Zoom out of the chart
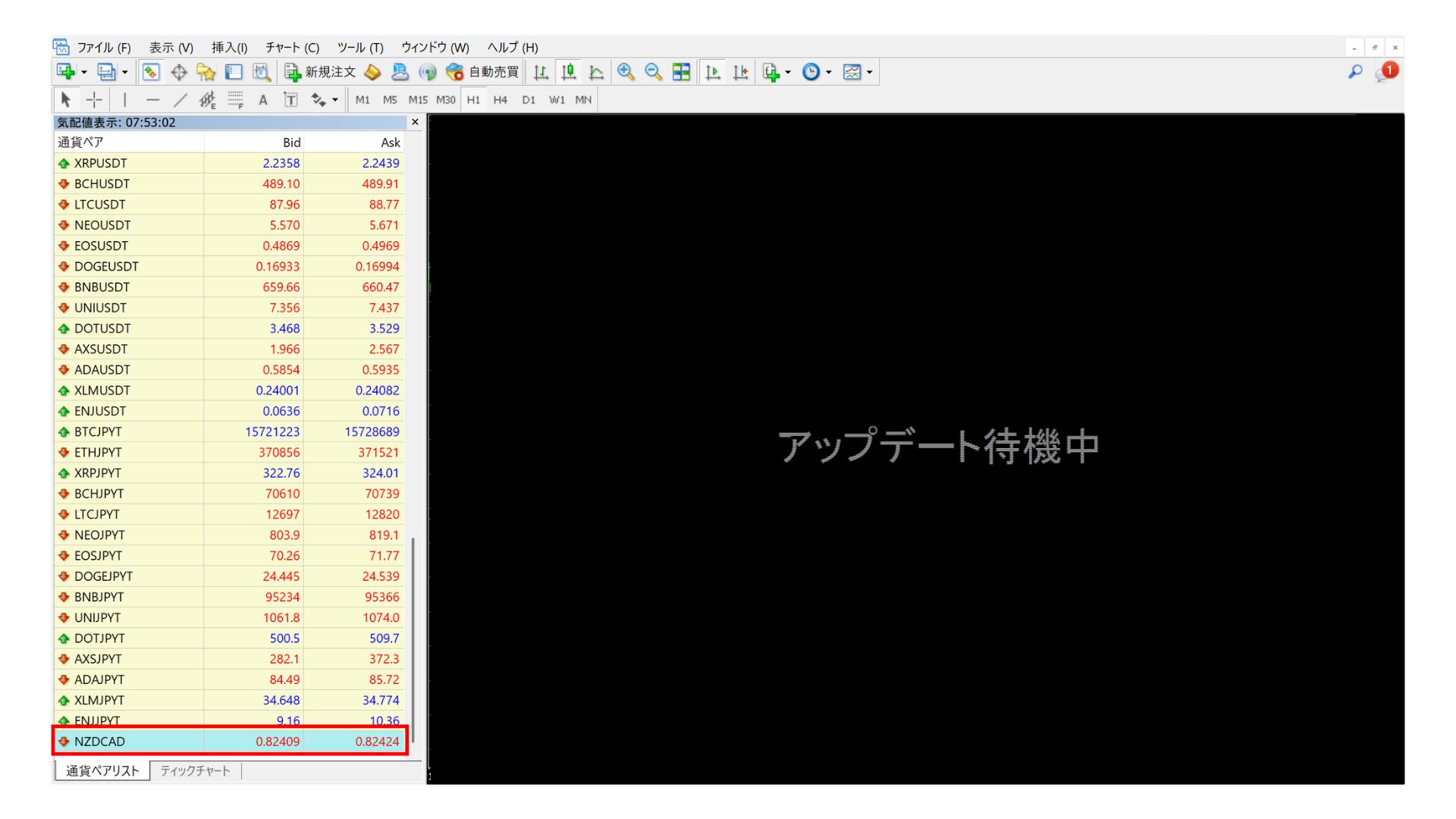This screenshot has width=1456, height=819. click(652, 72)
